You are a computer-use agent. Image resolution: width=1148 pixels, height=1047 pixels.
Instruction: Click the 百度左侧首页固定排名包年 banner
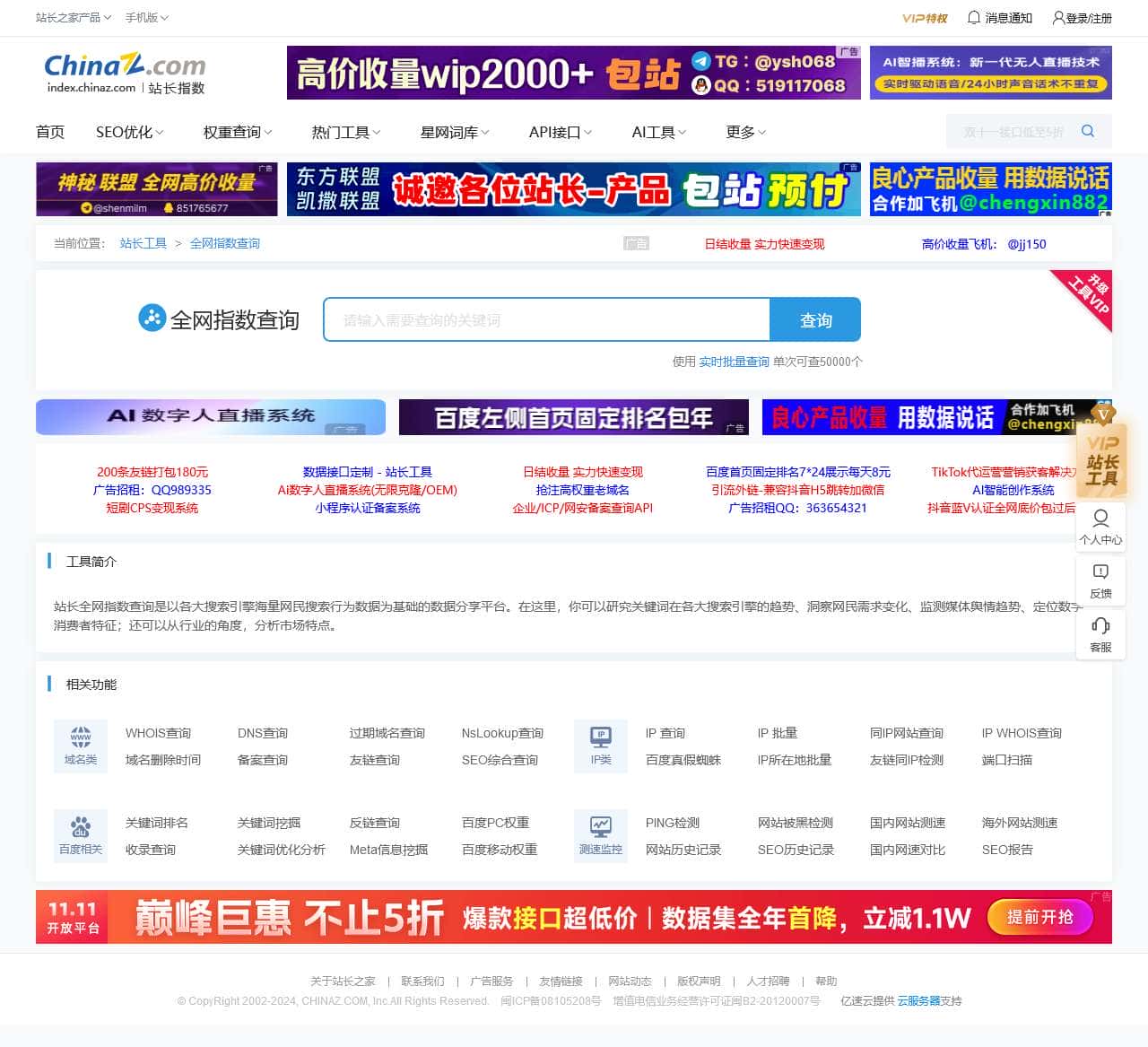click(x=573, y=417)
